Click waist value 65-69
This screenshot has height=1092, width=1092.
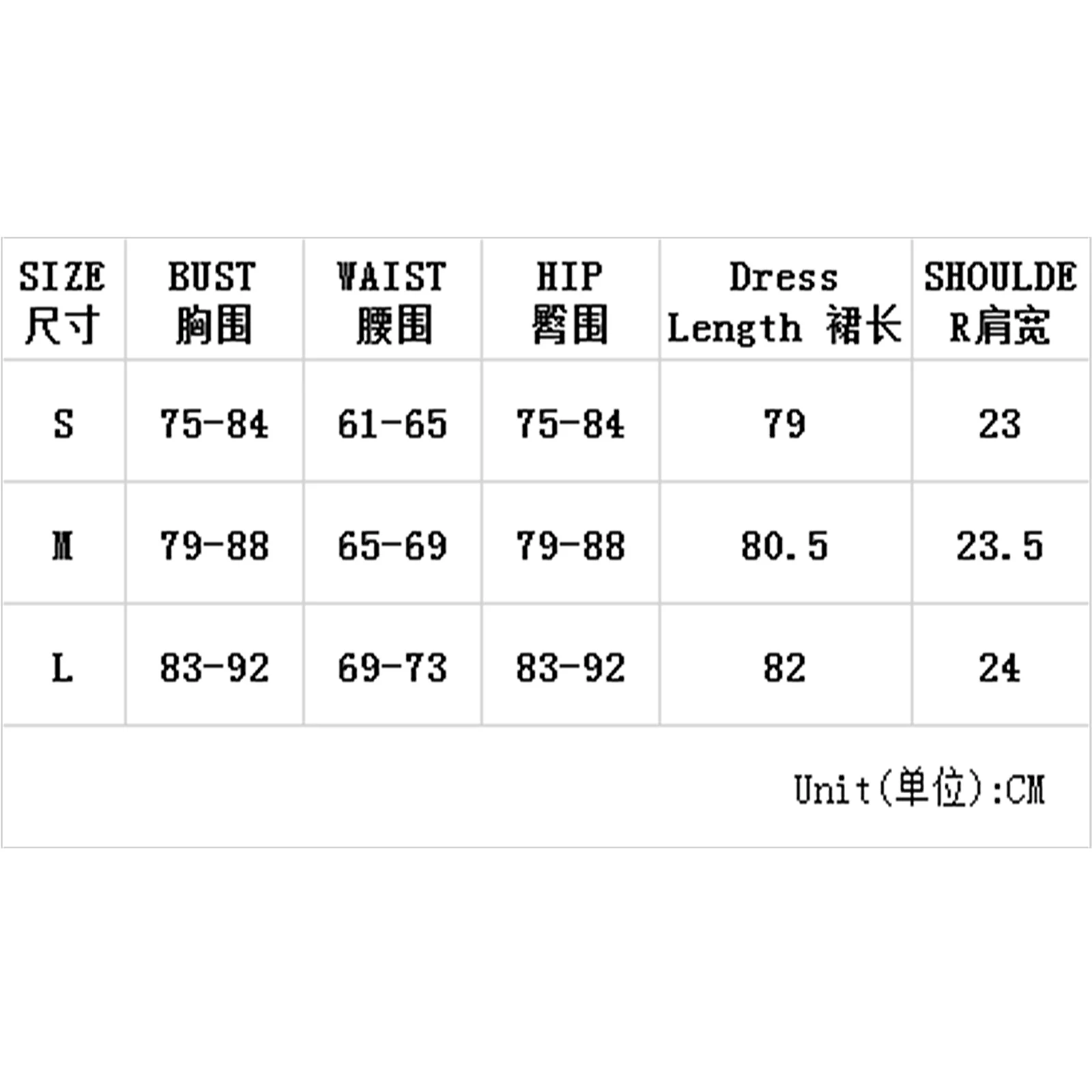point(392,546)
